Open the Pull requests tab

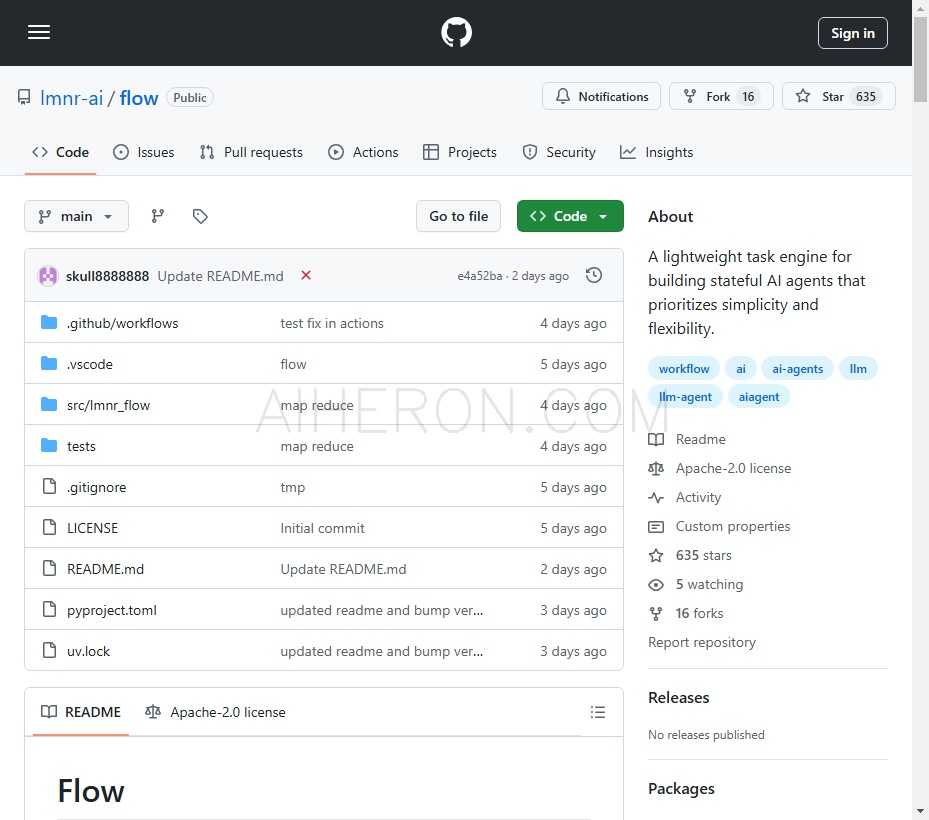(251, 152)
